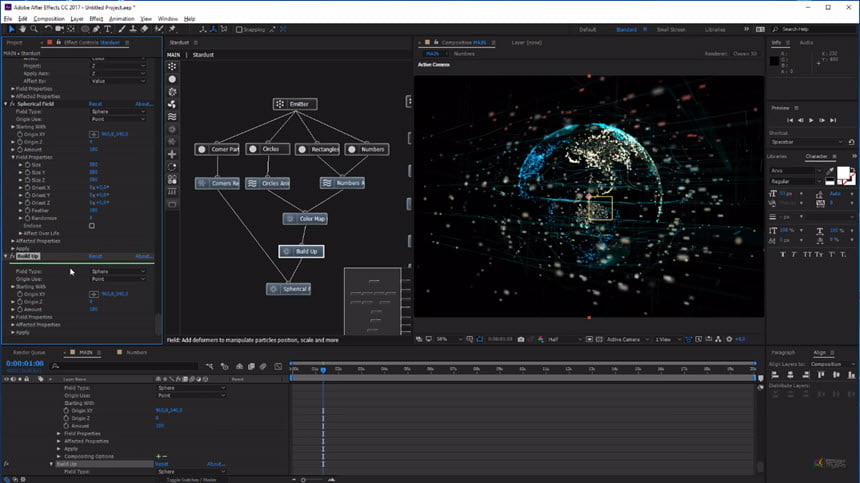Screen dimensions: 860x483
Task: Toggle the Snapping checkbox
Action: (239, 30)
